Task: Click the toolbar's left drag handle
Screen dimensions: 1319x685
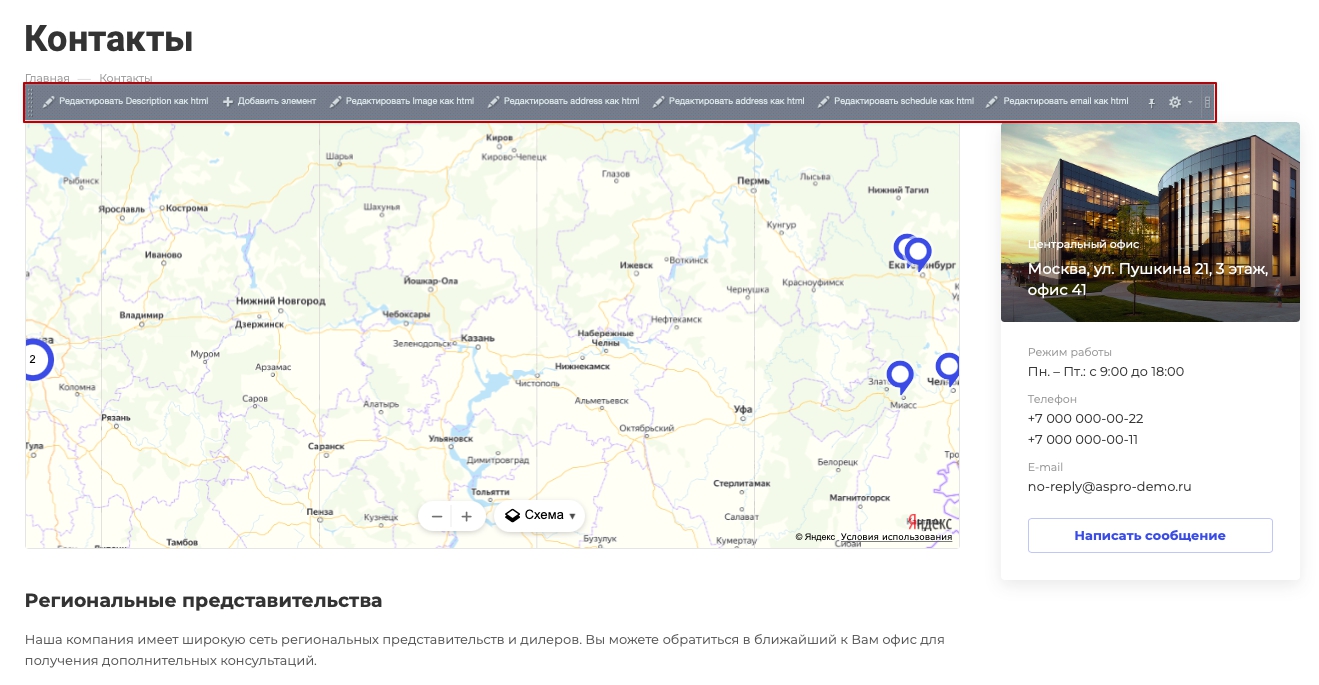Action: [31, 102]
